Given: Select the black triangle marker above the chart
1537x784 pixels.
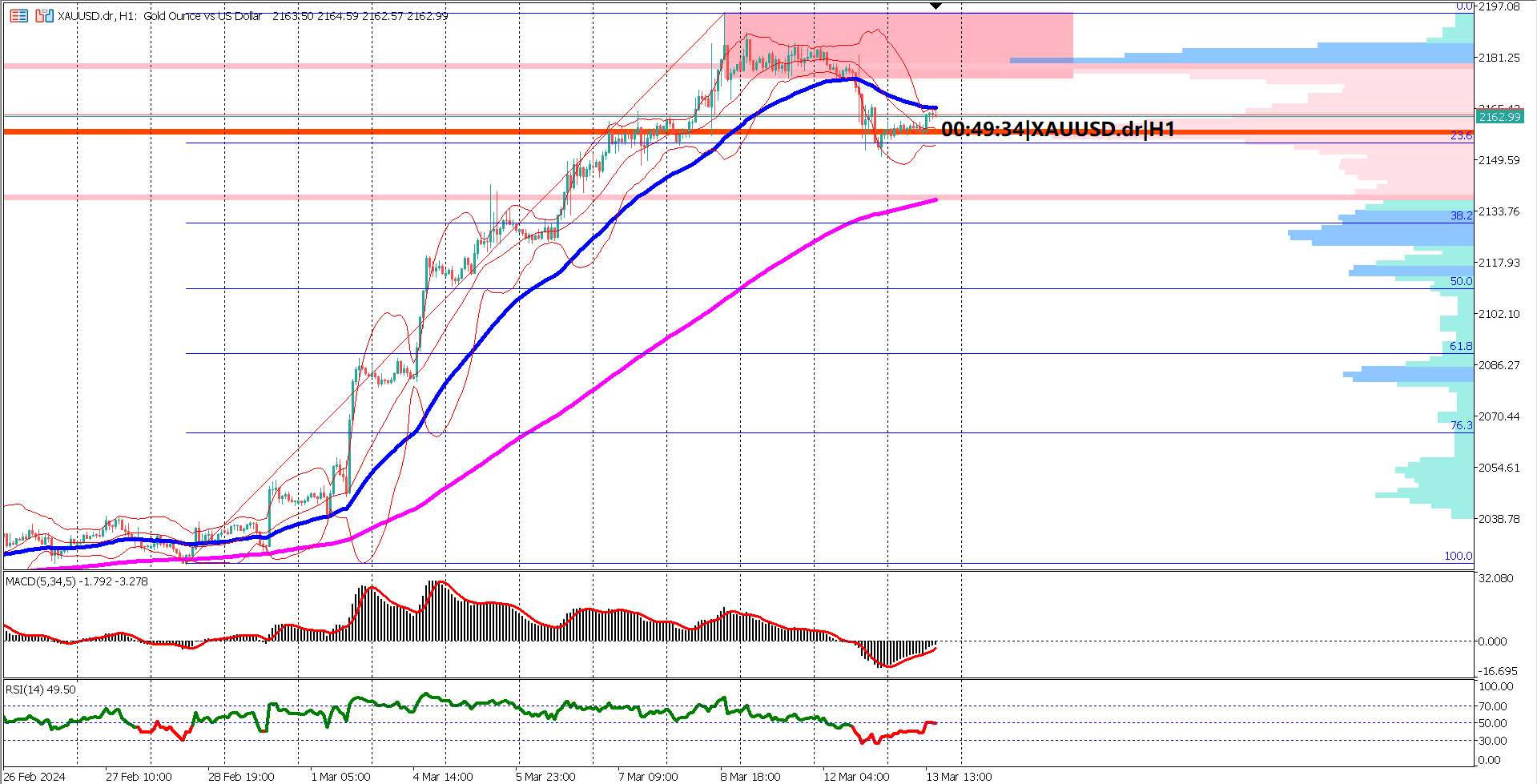Looking at the screenshot, I should click(x=935, y=6).
